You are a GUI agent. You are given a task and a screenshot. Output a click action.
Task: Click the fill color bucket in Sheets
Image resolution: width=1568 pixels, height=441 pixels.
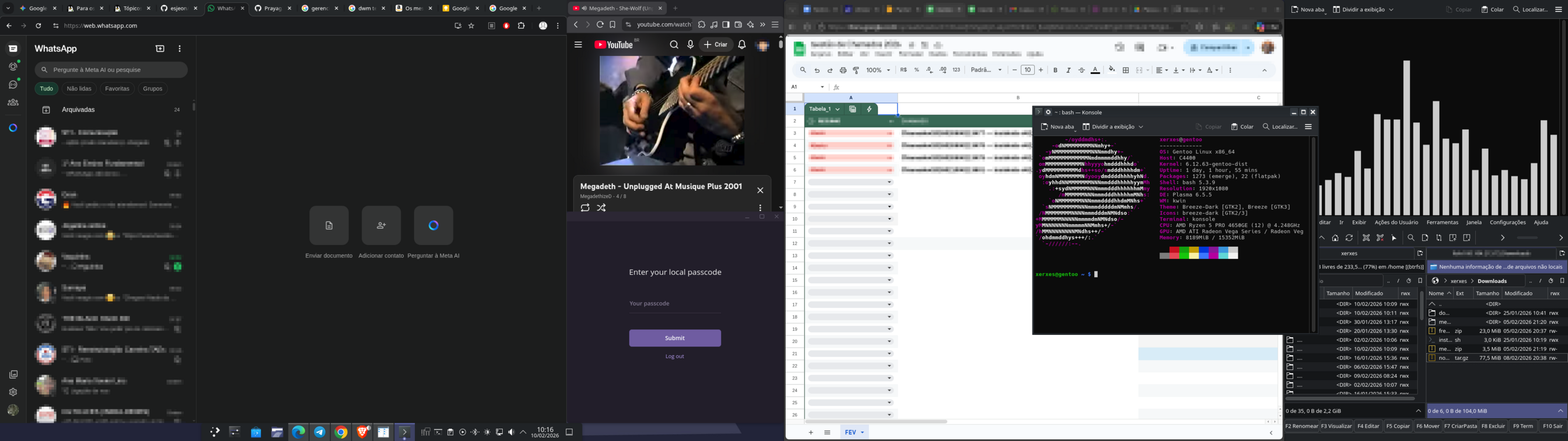click(1111, 70)
